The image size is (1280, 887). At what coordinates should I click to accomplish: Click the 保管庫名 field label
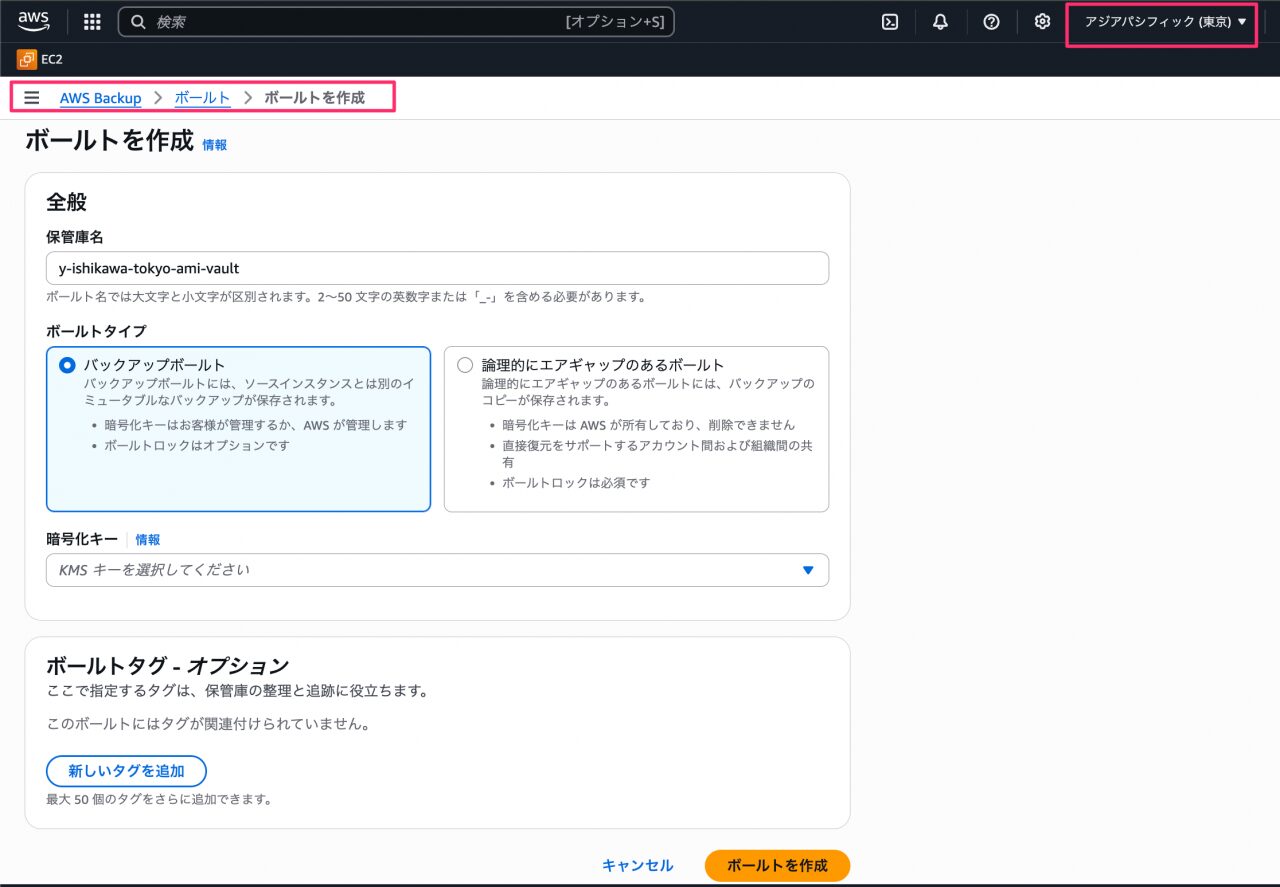[x=75, y=237]
